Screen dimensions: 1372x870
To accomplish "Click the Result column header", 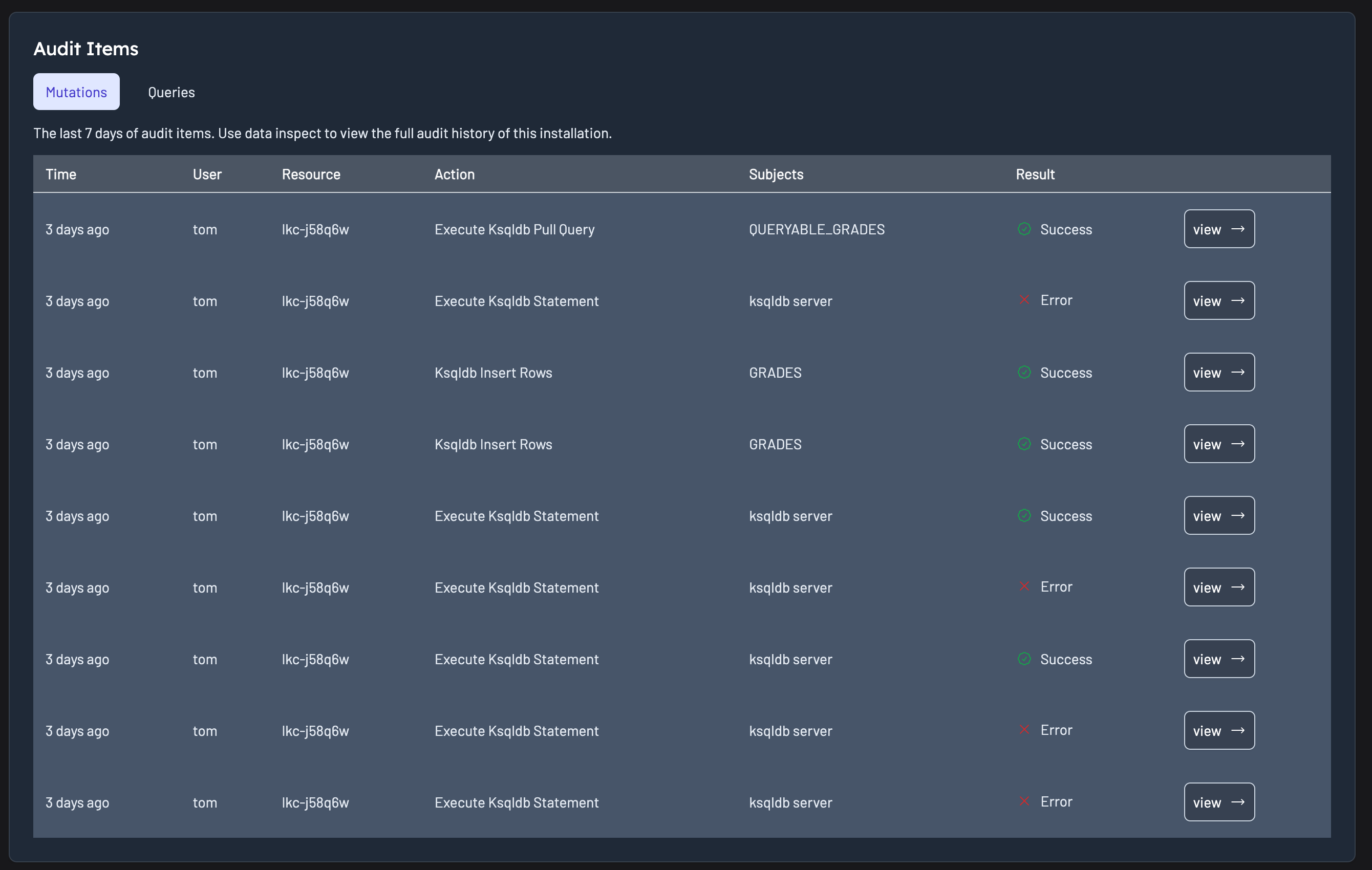I will click(x=1035, y=175).
